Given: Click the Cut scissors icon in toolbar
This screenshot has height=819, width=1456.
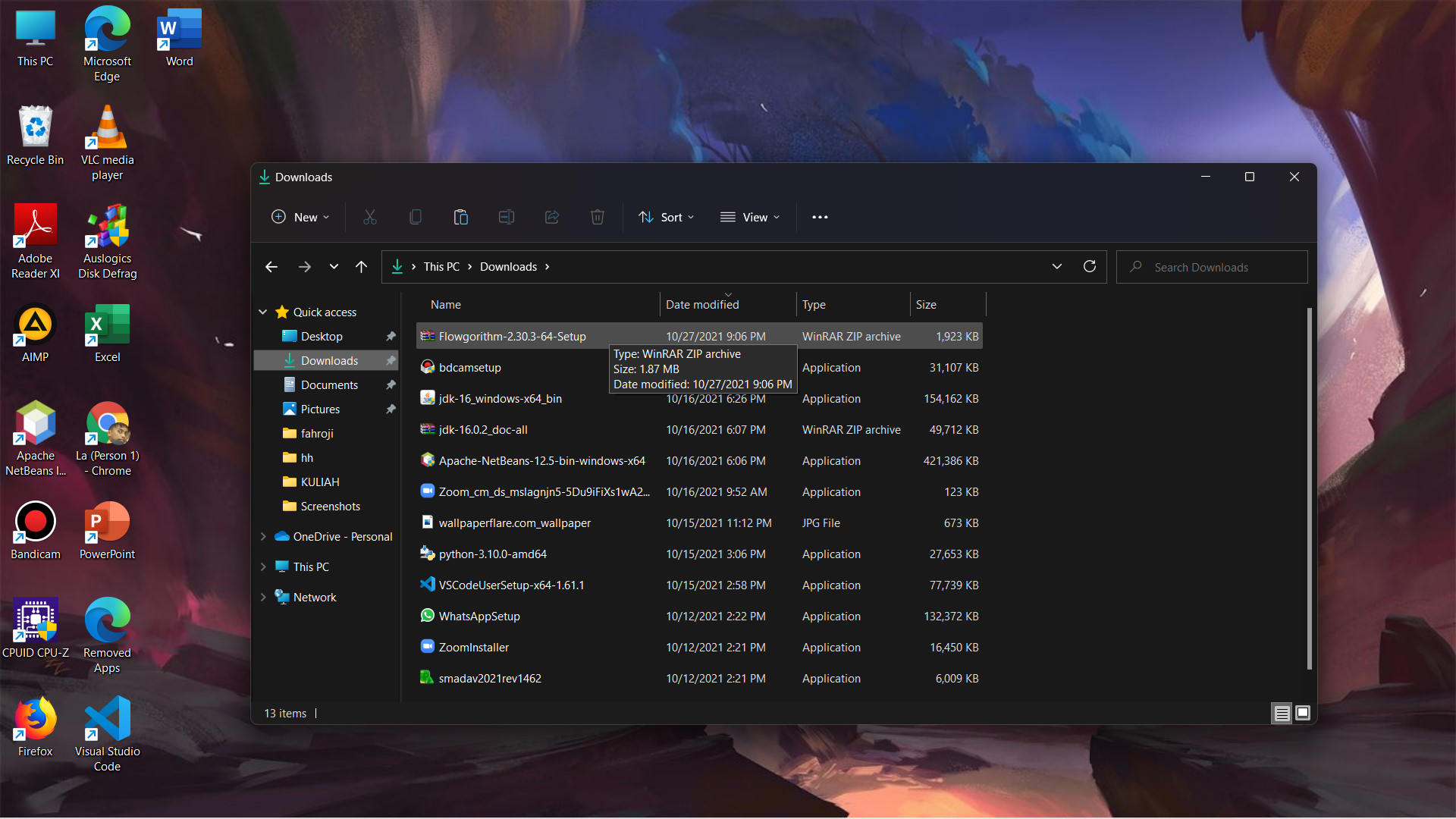Looking at the screenshot, I should pos(370,217).
